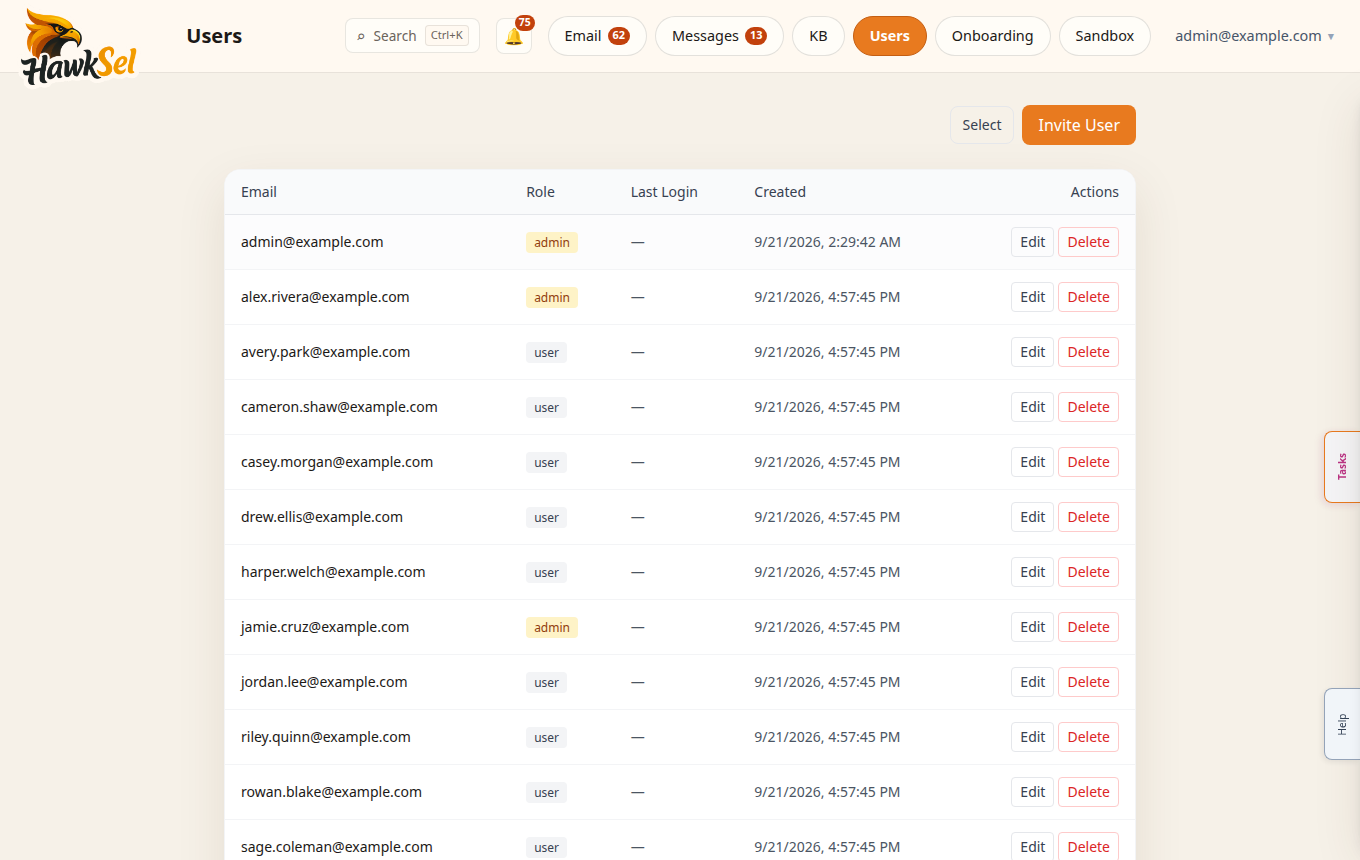Click the user role badge for drew.ellis

[x=546, y=517]
